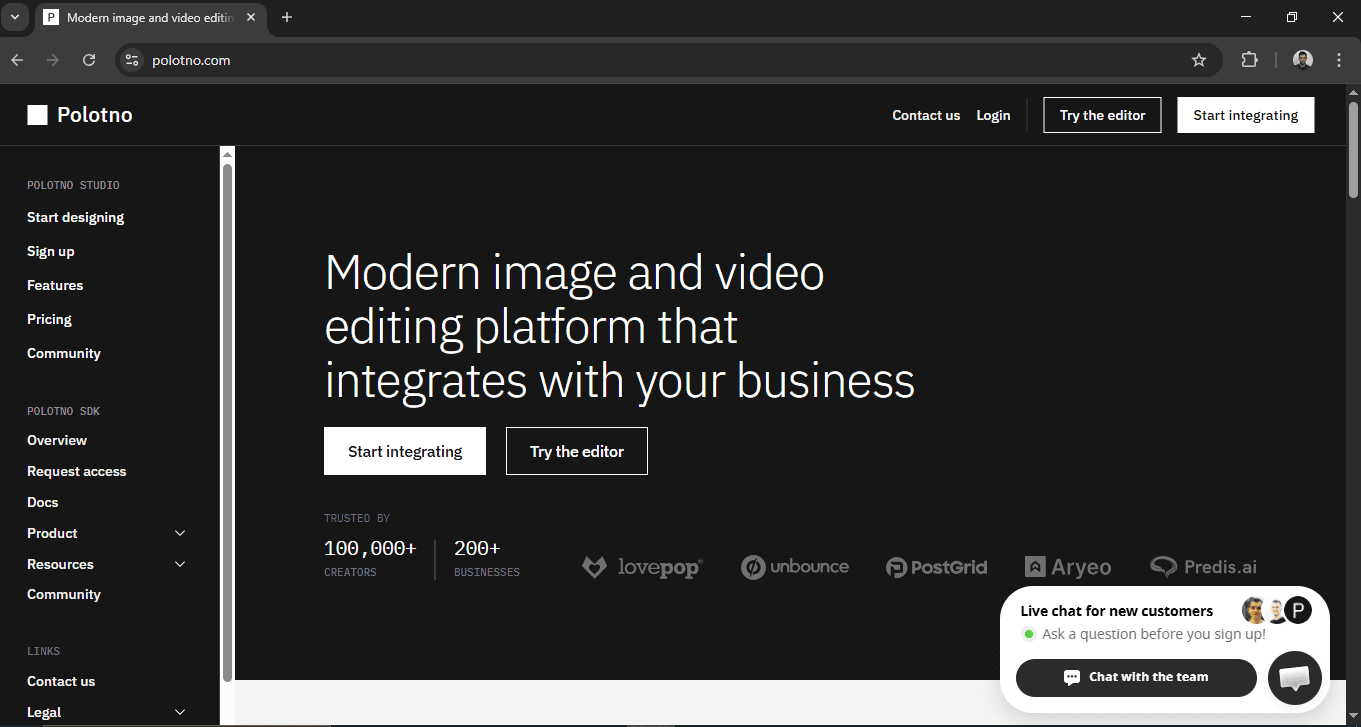The width and height of the screenshot is (1361, 727).
Task: Open the floating chat bubble icon
Action: [1294, 678]
